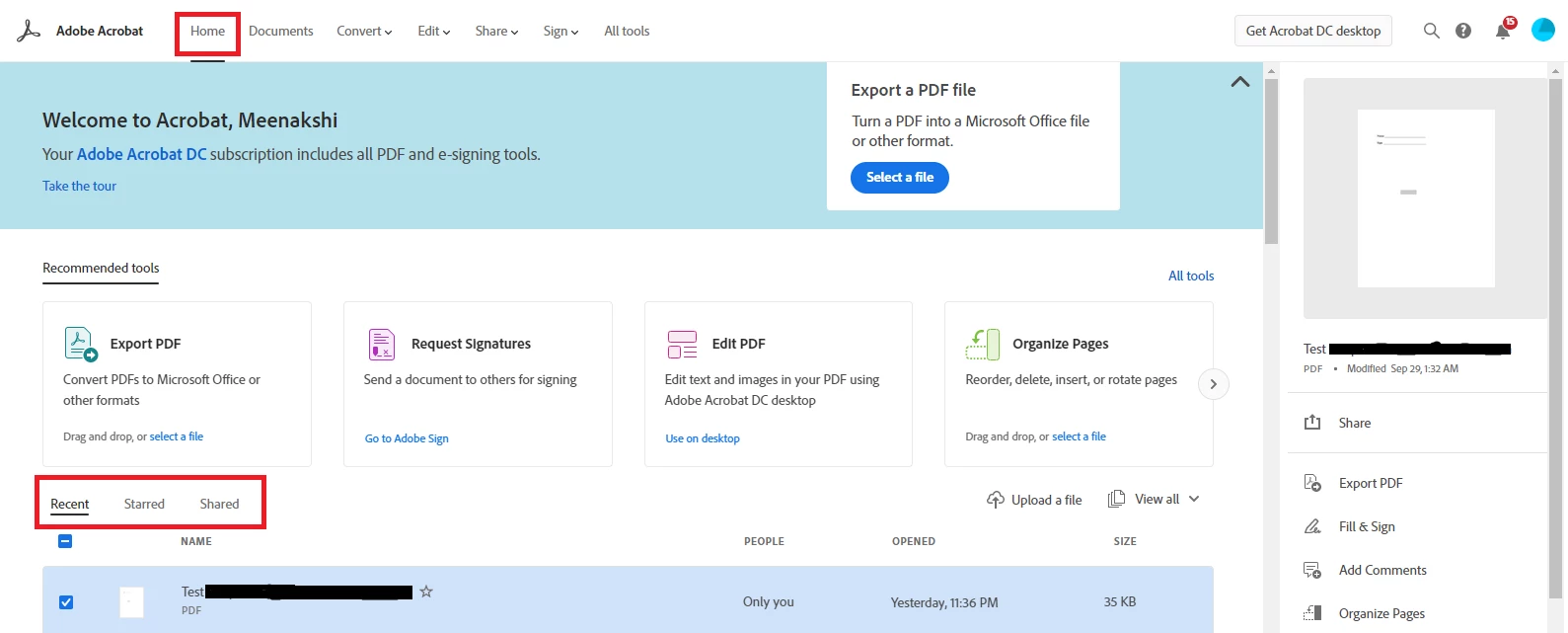Open the Adobe Acrobat DC link
This screenshot has height=633, width=1568.
(142, 154)
